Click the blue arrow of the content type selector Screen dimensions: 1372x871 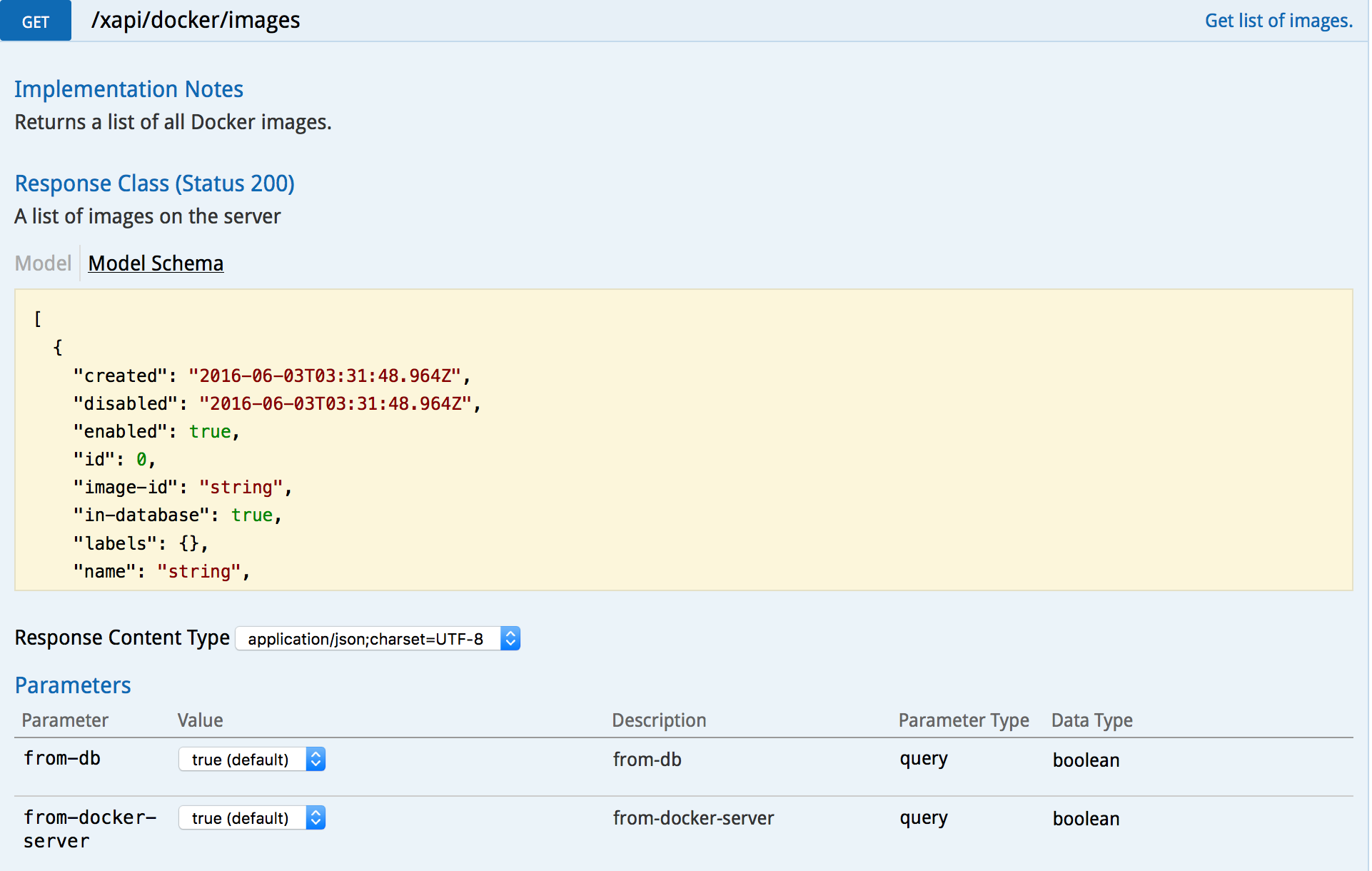(510, 638)
